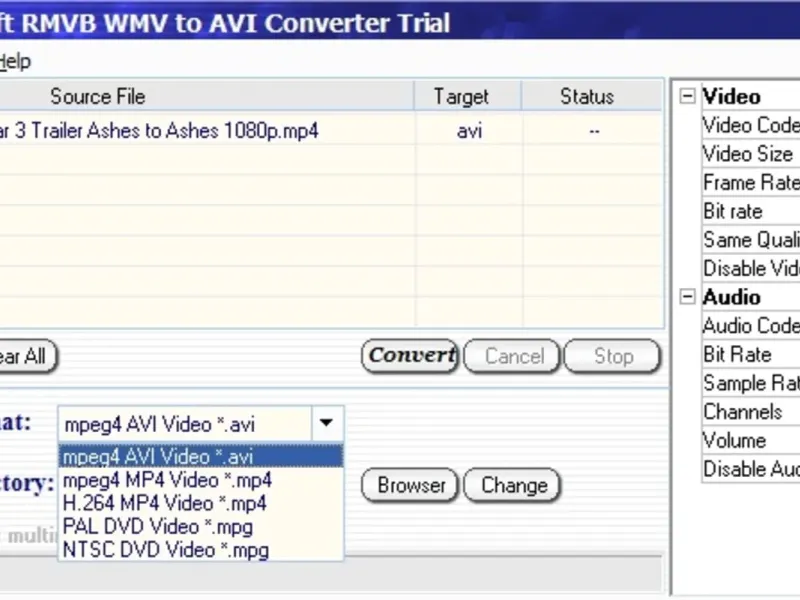The width and height of the screenshot is (800, 600).
Task: Select the Video Size property row
Action: tap(751, 154)
